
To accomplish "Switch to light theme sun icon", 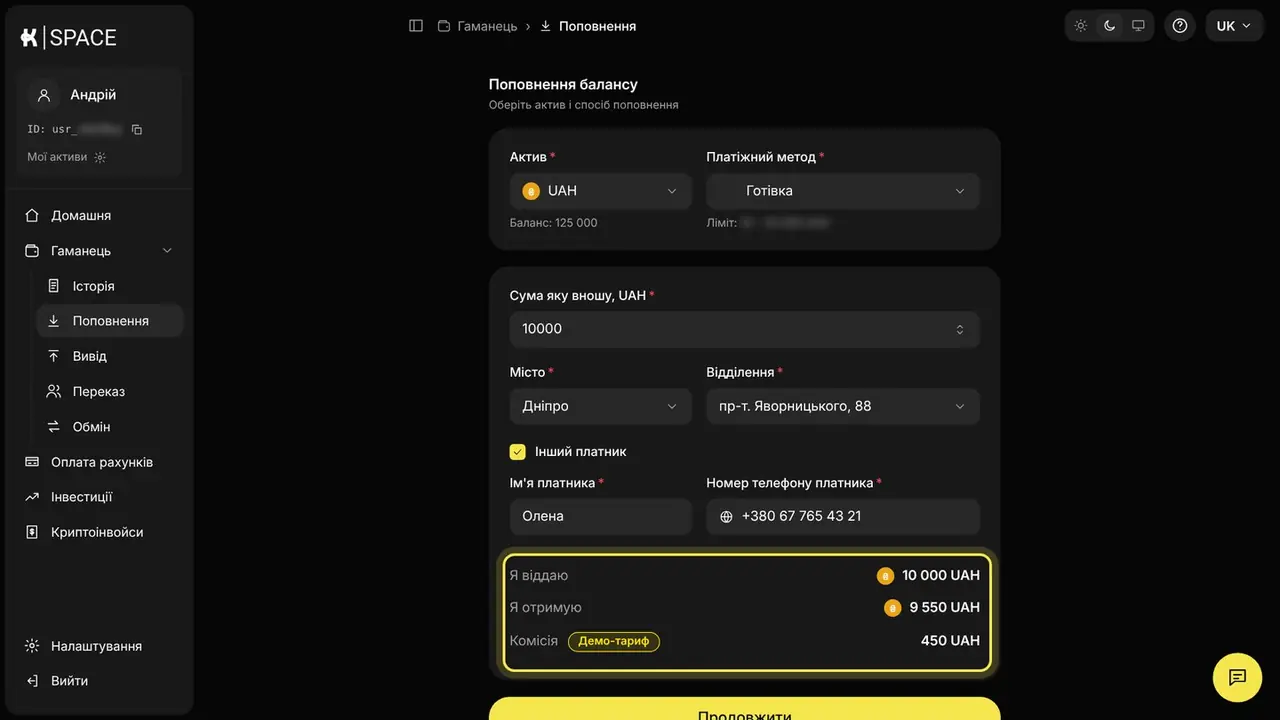I will coord(1081,26).
